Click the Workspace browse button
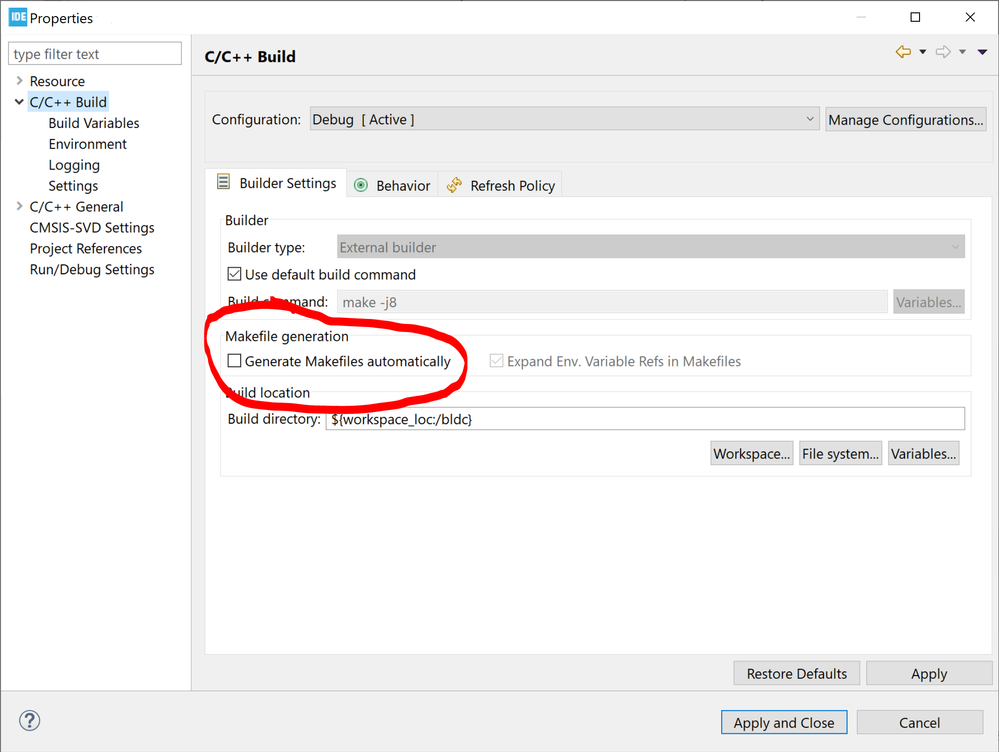 pyautogui.click(x=751, y=454)
